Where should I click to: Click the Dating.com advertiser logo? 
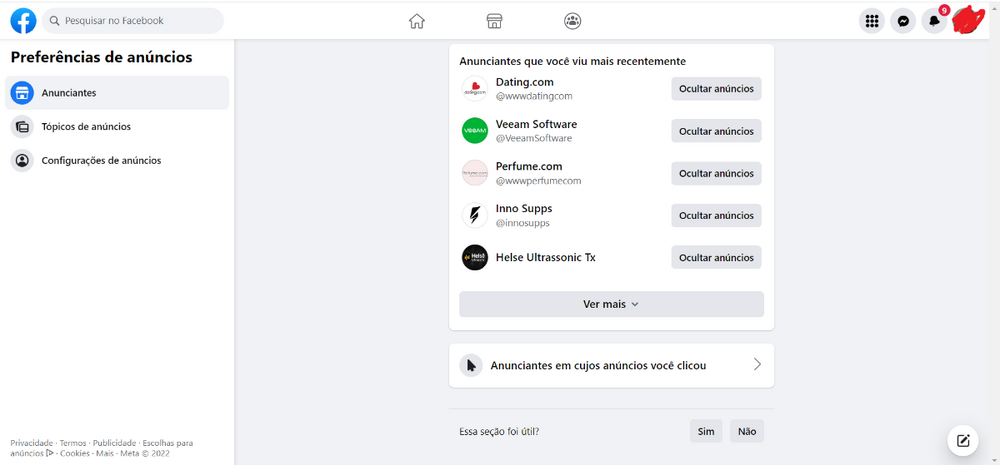(474, 89)
